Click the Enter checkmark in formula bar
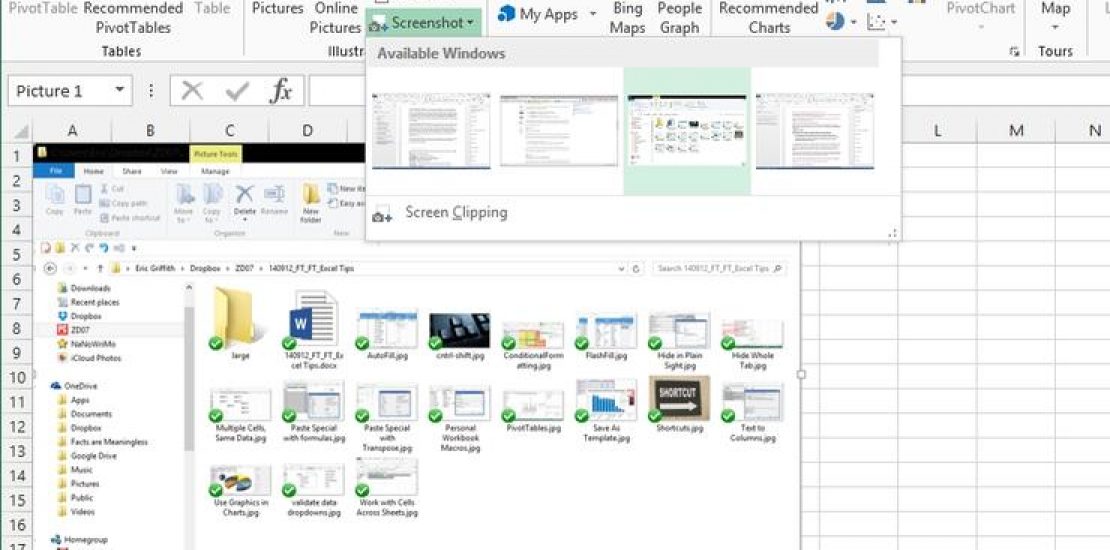This screenshot has width=1110, height=550. pyautogui.click(x=237, y=91)
